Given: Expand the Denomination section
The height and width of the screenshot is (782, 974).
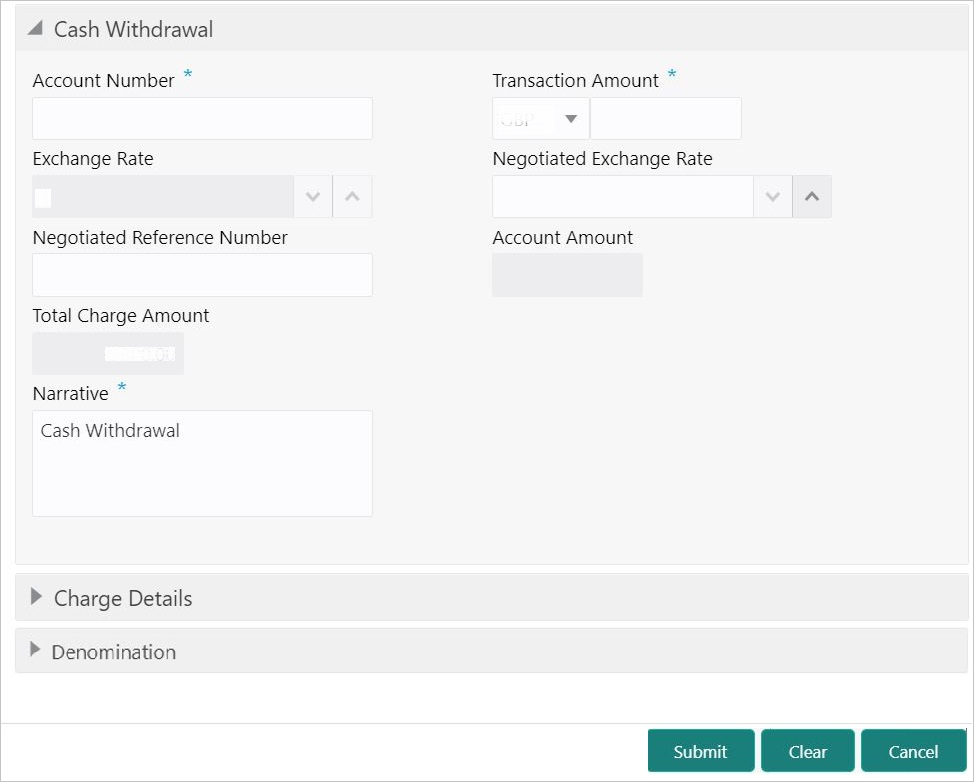Looking at the screenshot, I should (35, 650).
